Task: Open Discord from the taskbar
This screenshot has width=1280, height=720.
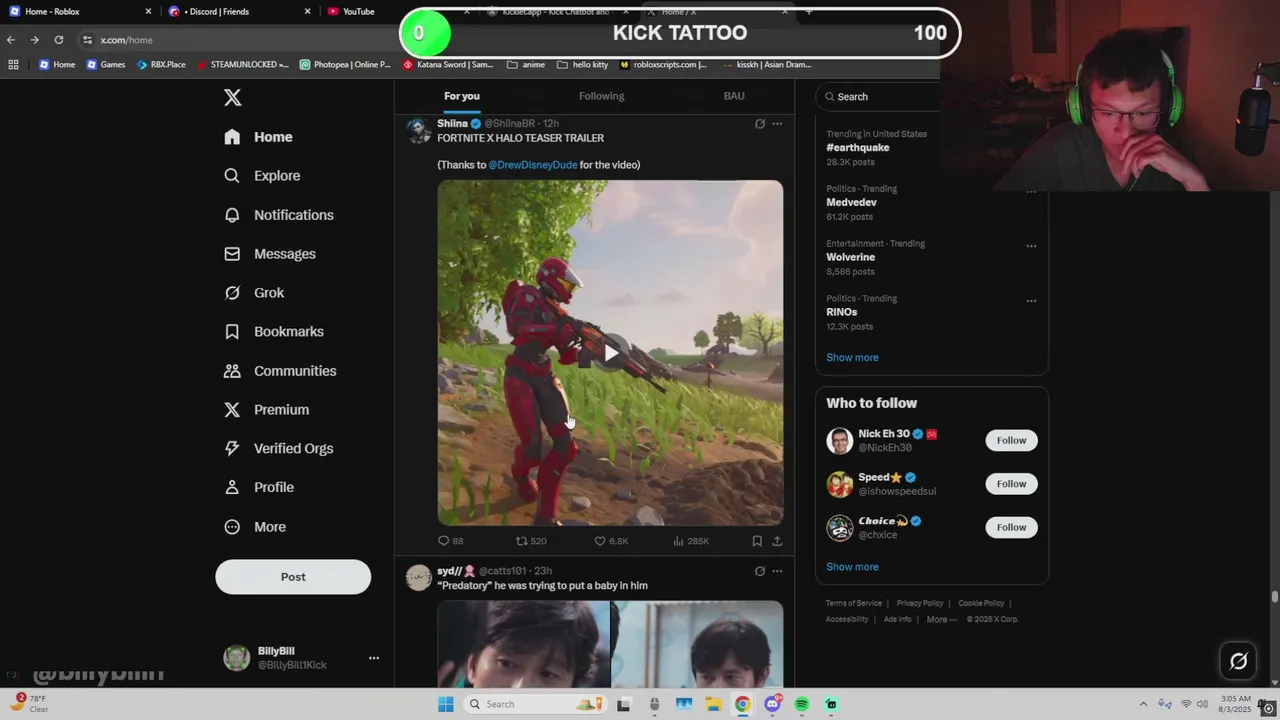Action: pos(772,704)
